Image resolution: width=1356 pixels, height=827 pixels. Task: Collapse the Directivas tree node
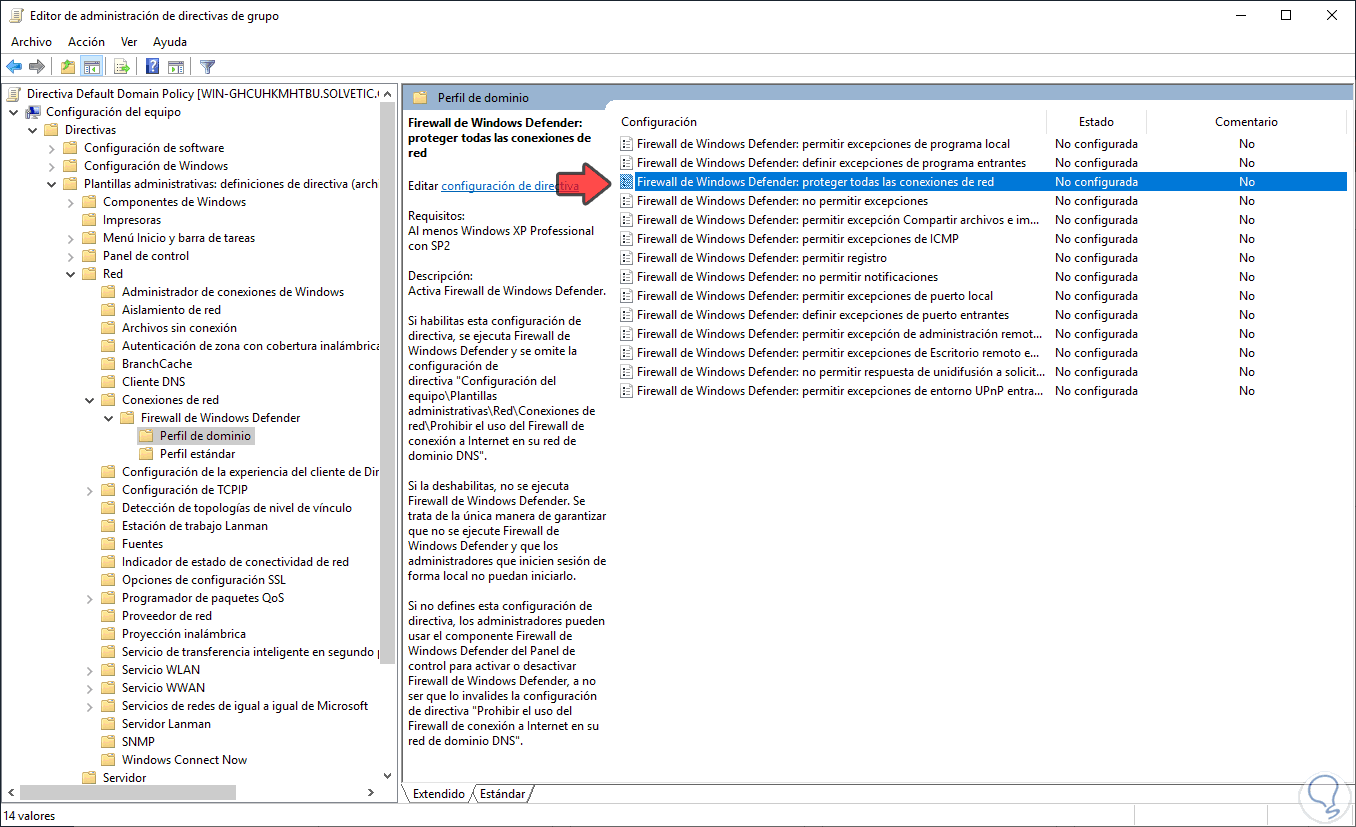[33, 130]
